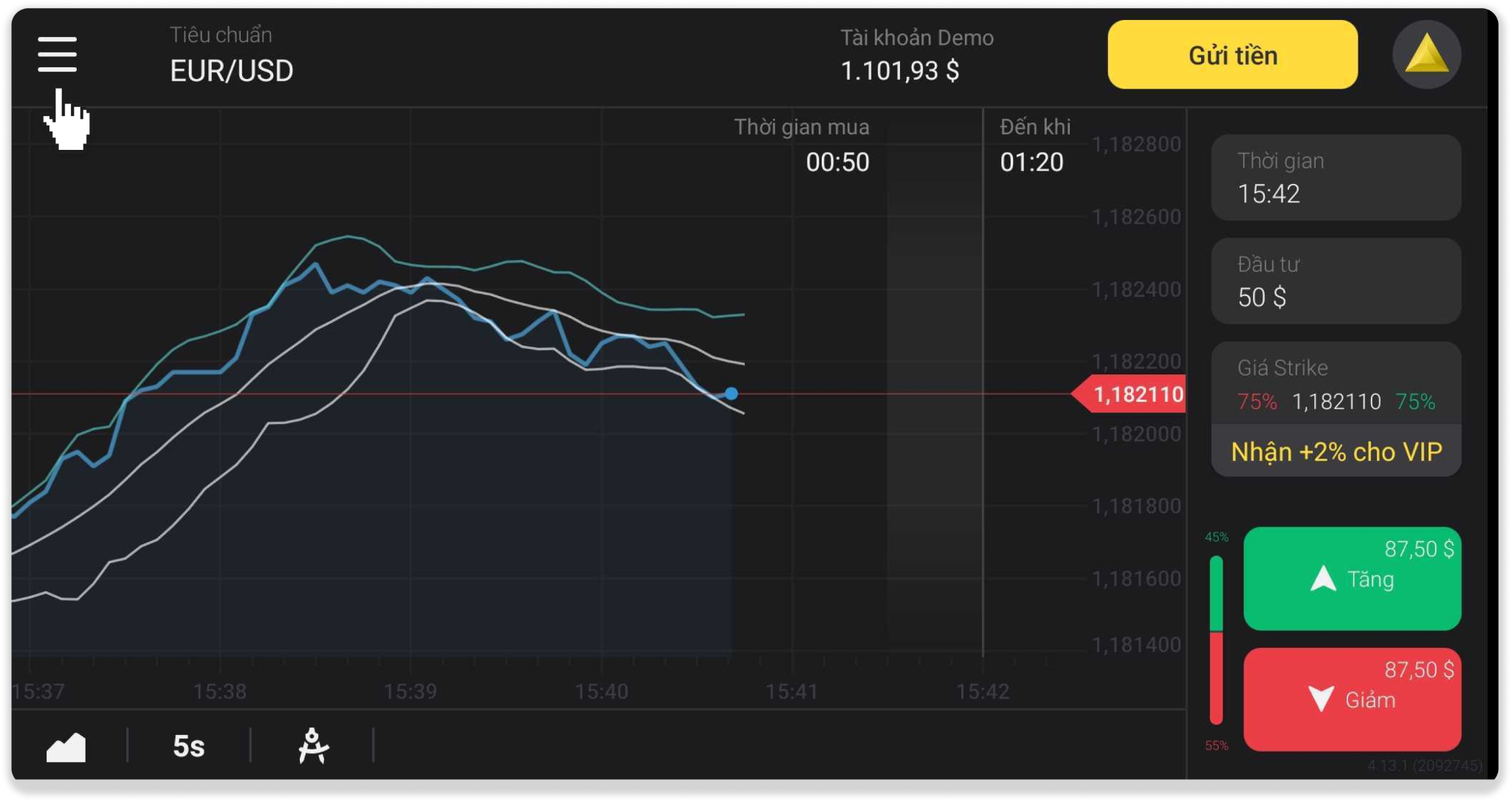This screenshot has height=802, width=1512.
Task: Open the Thời gian 15:42 selector
Action: tap(1336, 178)
